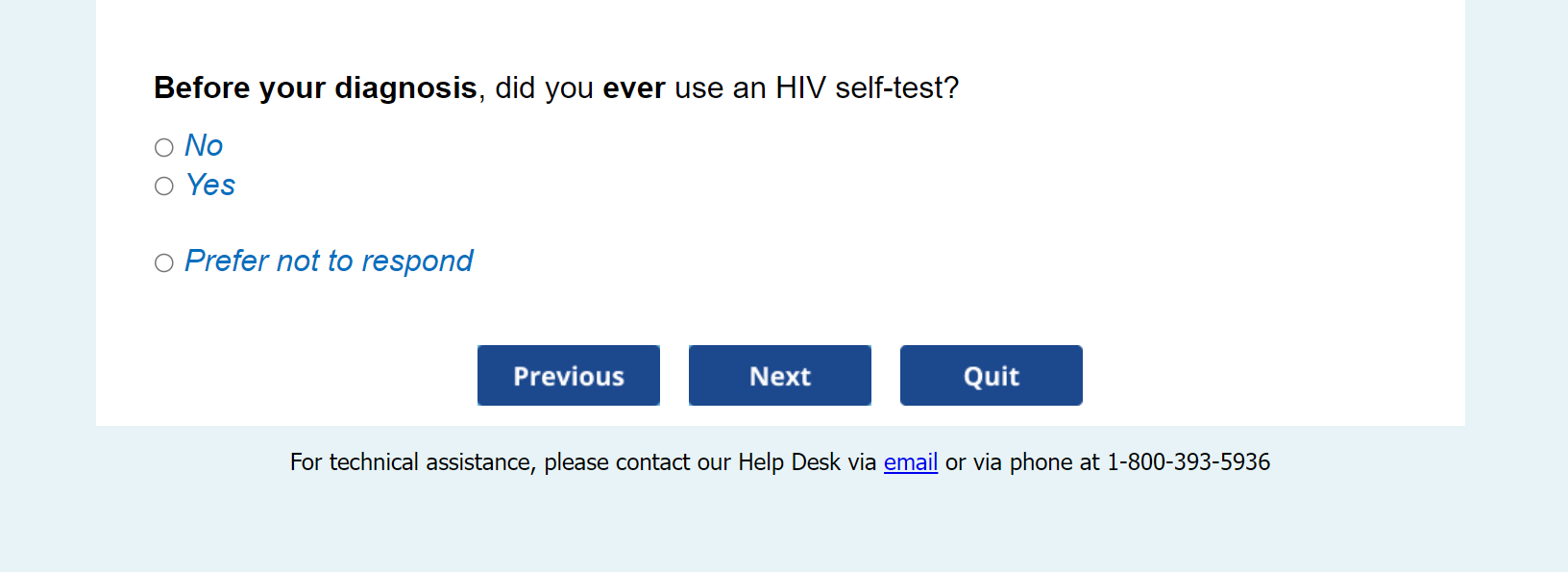Open the Help Desk email link
Screen dimensions: 1568x572
click(910, 462)
